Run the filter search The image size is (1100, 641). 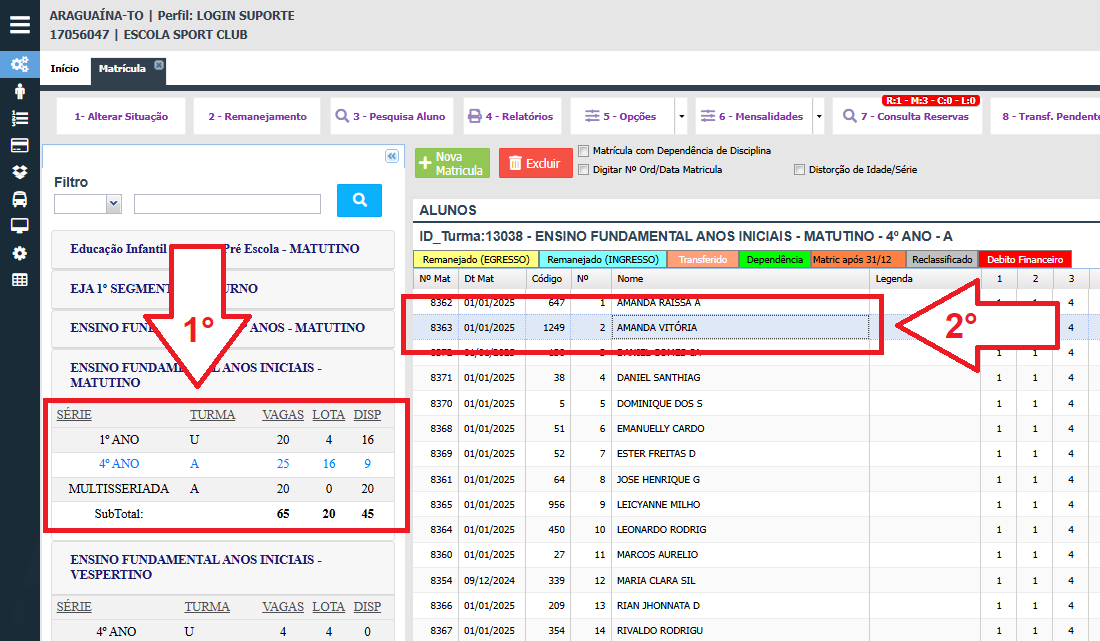[x=359, y=201]
